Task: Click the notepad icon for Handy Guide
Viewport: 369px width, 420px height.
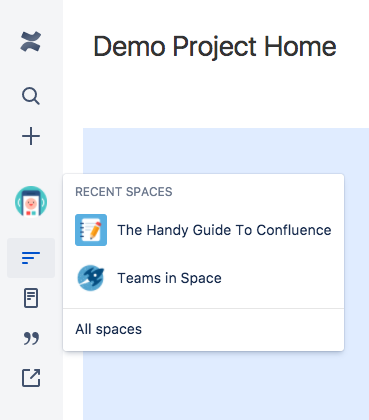Action: pyautogui.click(x=91, y=230)
